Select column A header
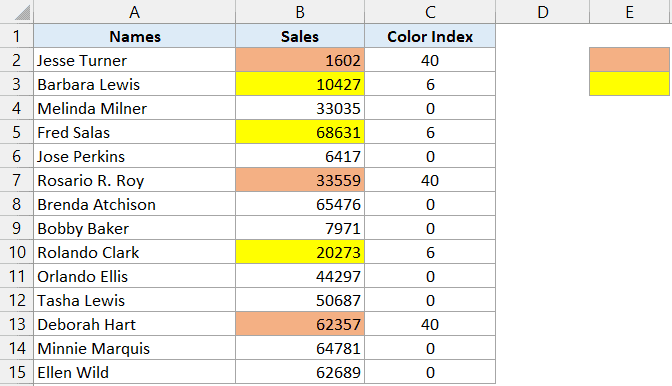The image size is (672, 386). (x=135, y=12)
